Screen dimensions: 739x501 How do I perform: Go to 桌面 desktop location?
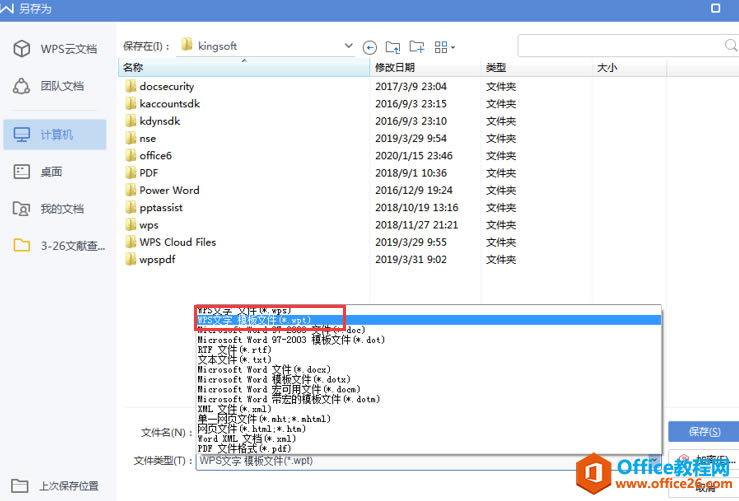(38, 172)
